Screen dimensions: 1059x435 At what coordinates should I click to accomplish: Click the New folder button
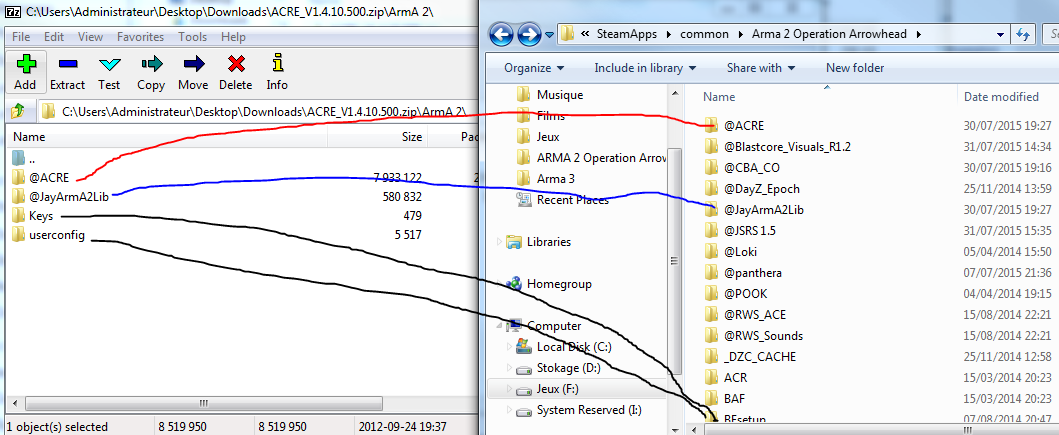click(855, 68)
